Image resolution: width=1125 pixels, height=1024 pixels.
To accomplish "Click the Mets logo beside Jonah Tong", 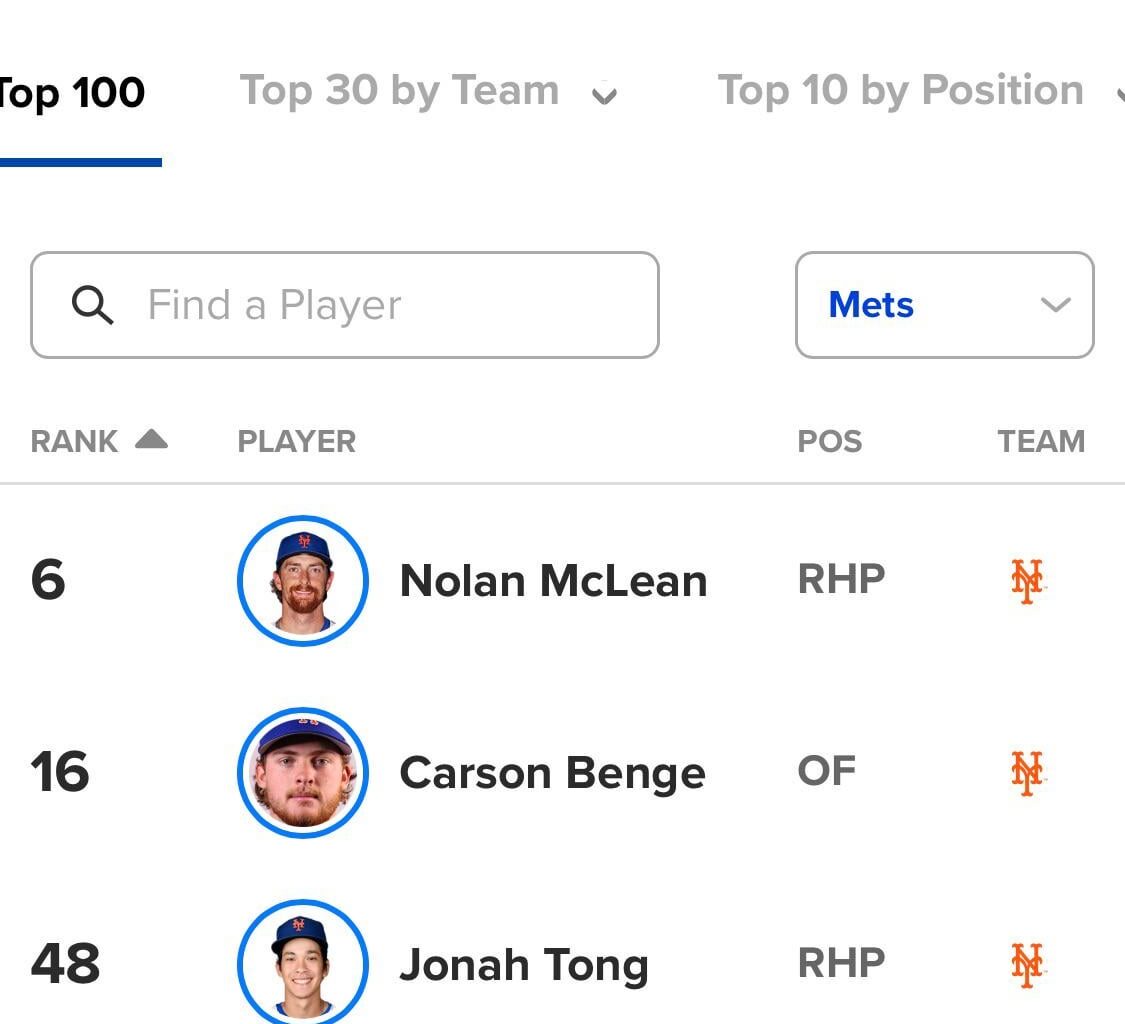I will click(1026, 962).
